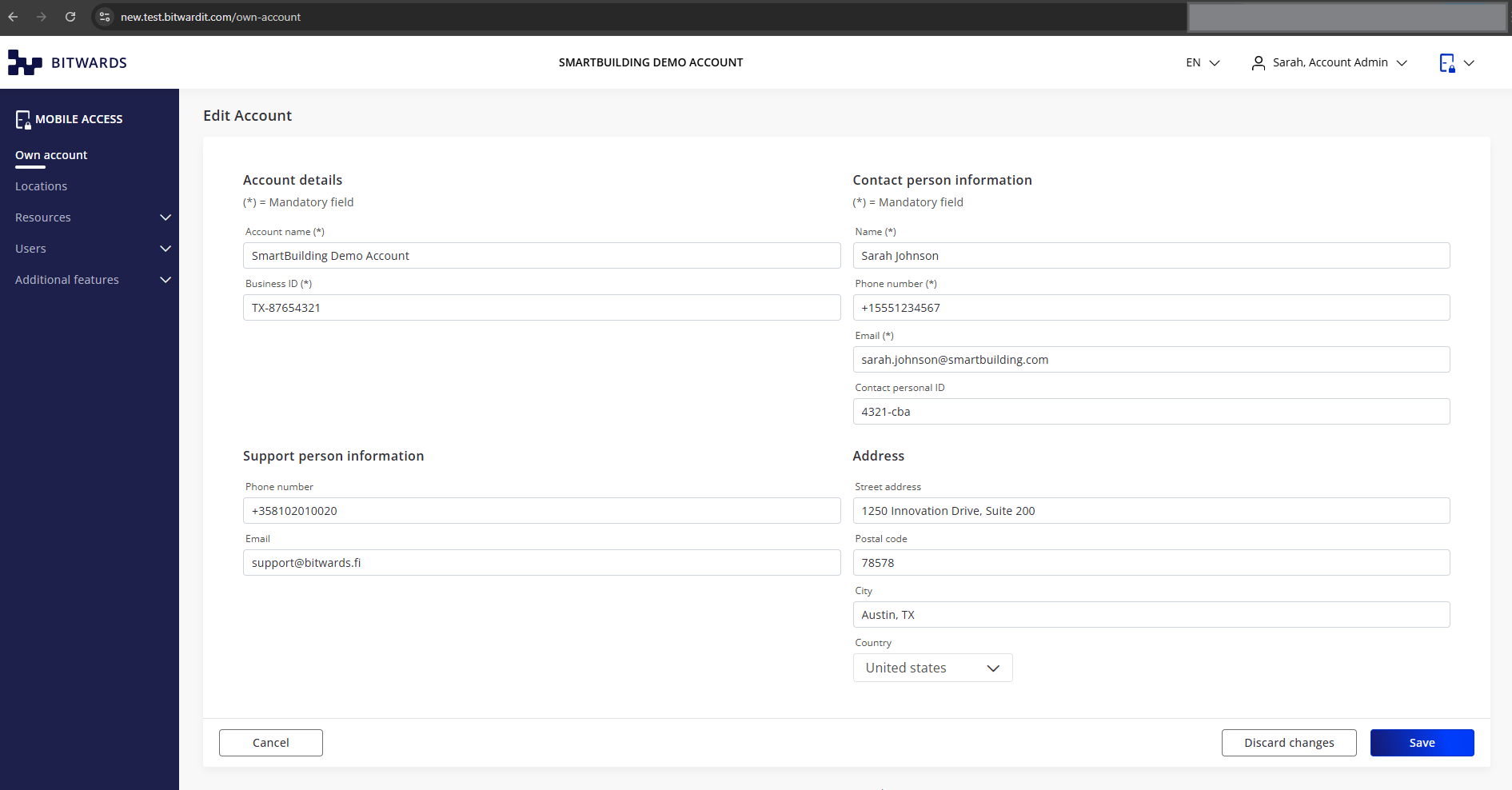Viewport: 1512px width, 790px height.
Task: Click the Postal code field 78578
Action: (x=1151, y=563)
